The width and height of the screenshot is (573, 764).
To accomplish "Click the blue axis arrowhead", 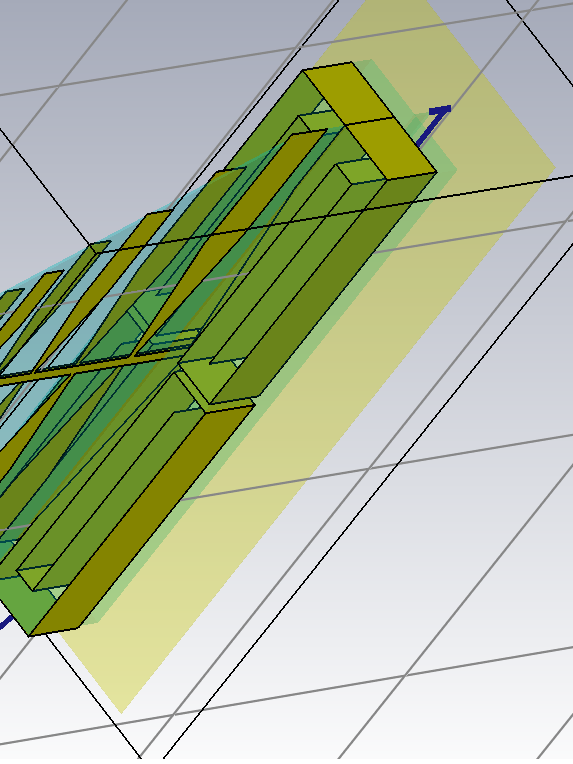I will (440, 112).
